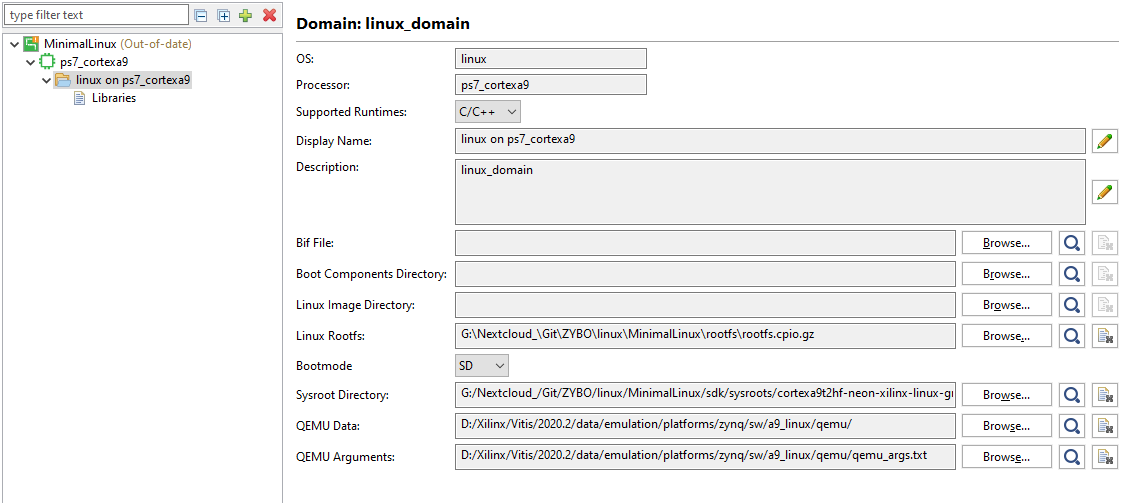Click the Domain: linux_domain heading
The height and width of the screenshot is (503, 1133).
tap(383, 24)
